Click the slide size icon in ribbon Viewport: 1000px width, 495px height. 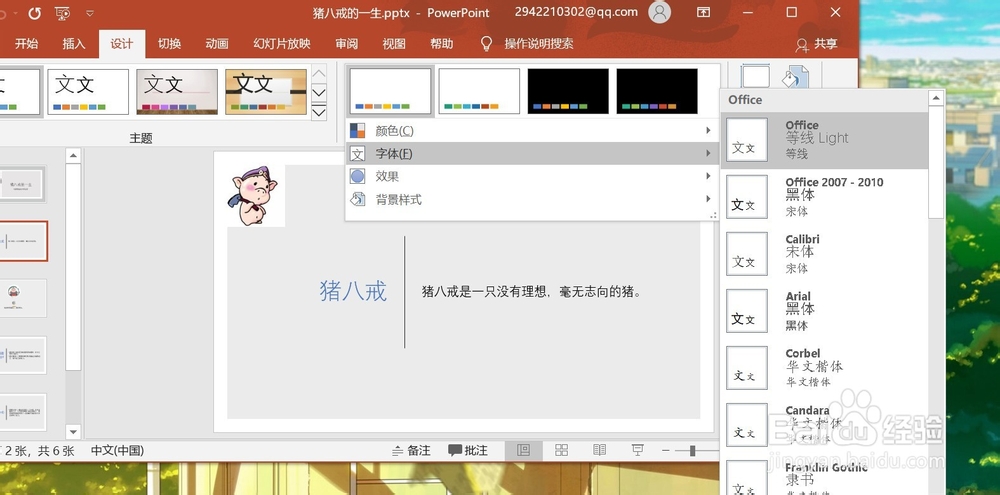point(756,77)
